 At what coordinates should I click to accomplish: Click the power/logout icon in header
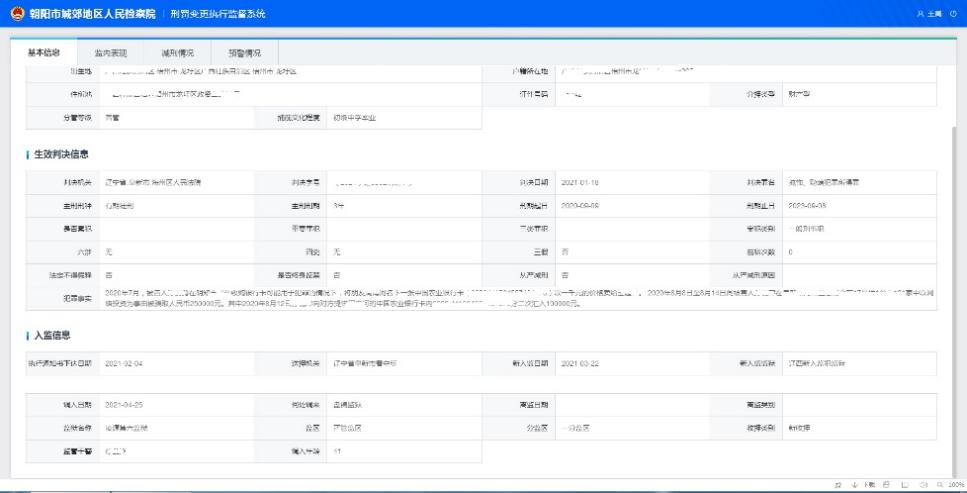tap(953, 14)
